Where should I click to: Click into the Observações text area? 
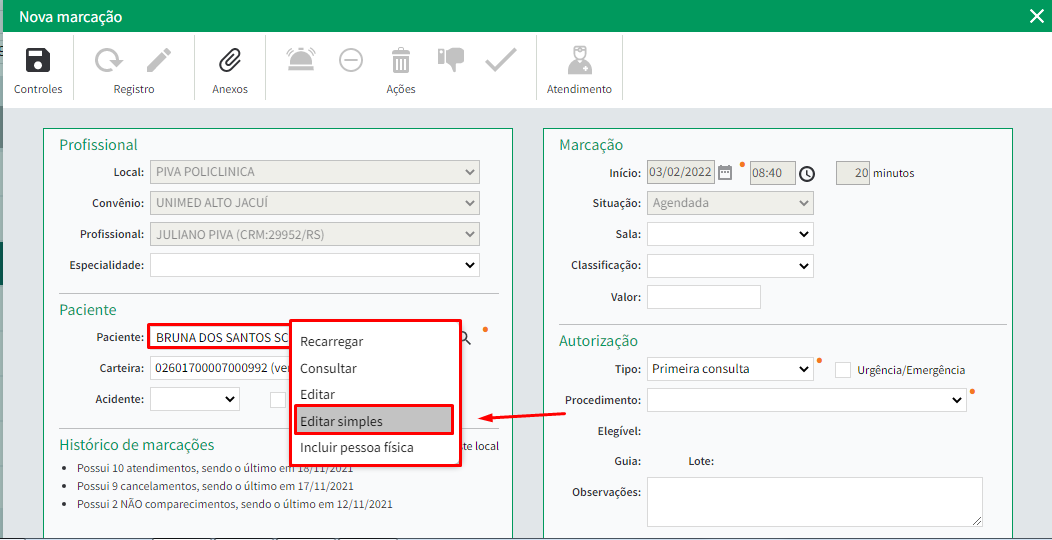pyautogui.click(x=814, y=501)
